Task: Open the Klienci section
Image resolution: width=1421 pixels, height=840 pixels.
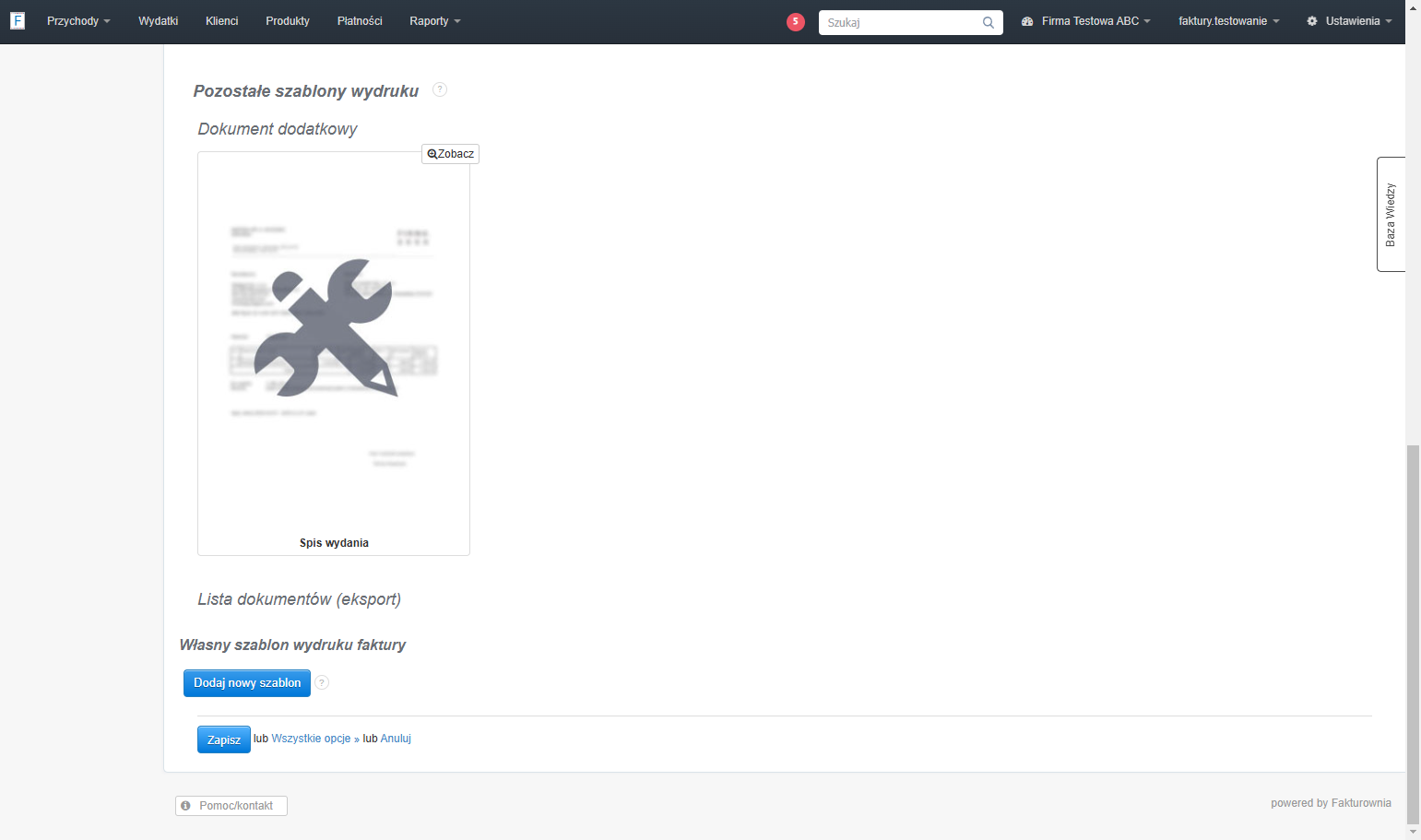Action: [x=221, y=21]
